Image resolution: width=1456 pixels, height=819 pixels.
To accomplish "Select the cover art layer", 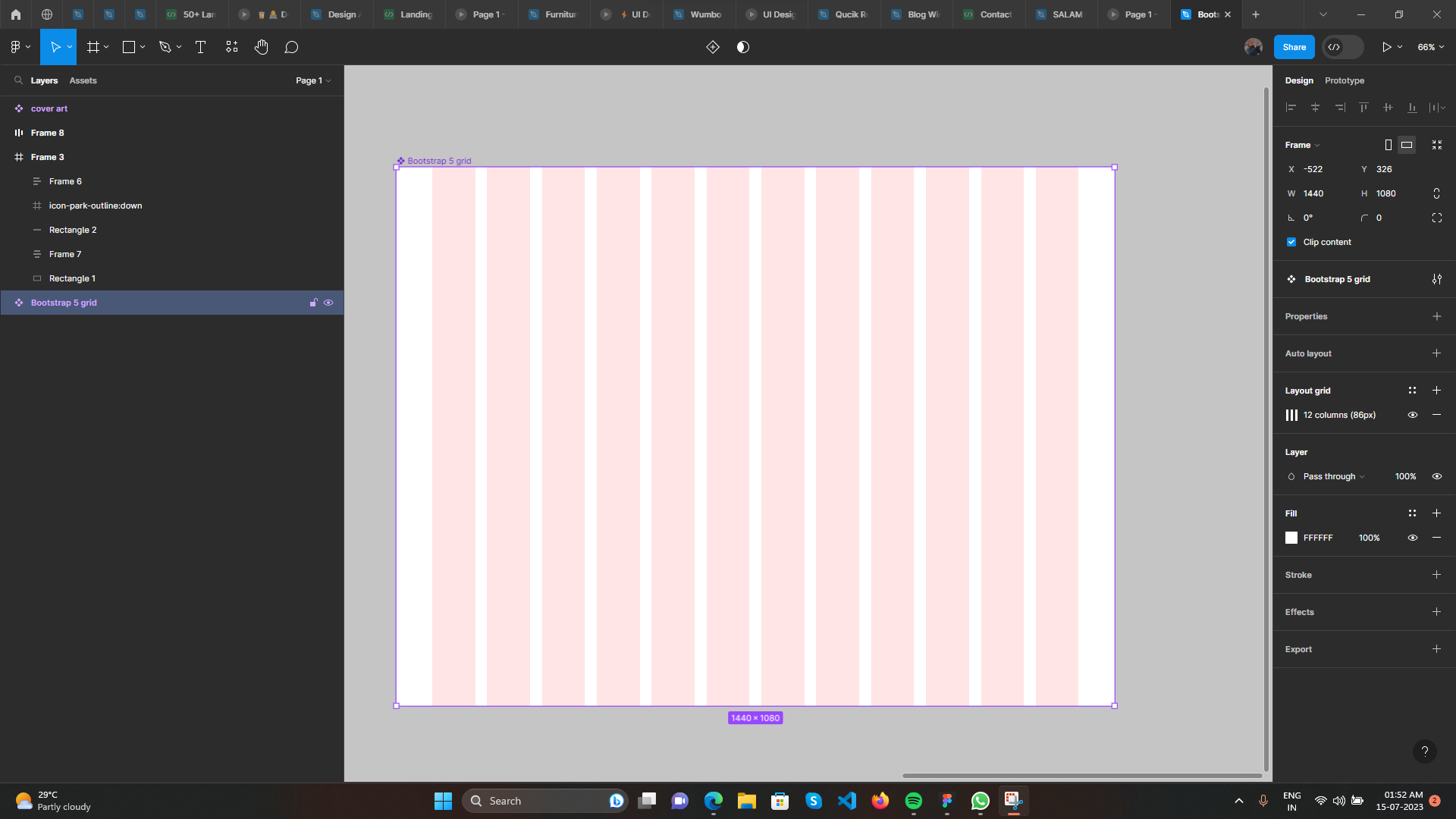I will pyautogui.click(x=171, y=108).
